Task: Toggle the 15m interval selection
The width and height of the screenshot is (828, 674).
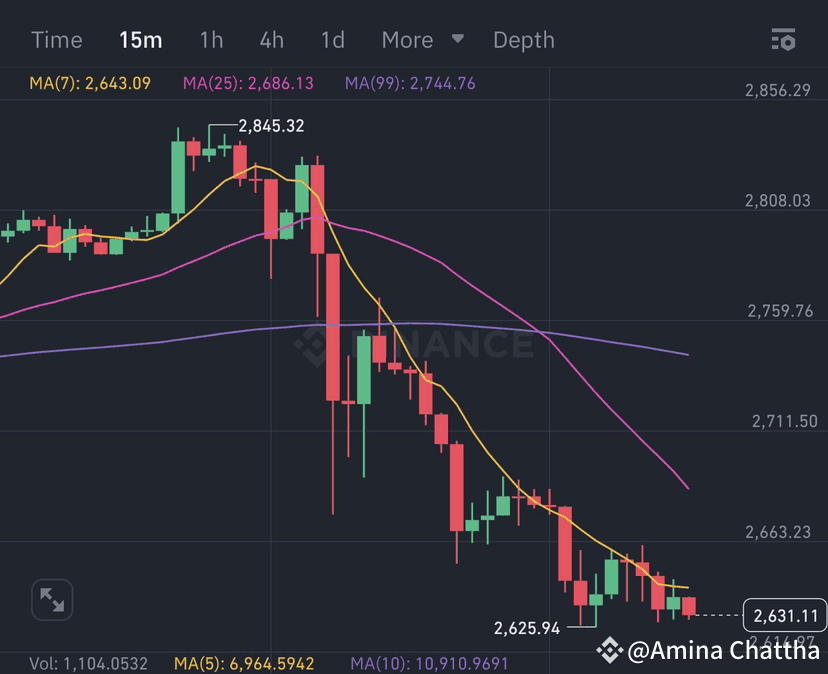Action: pyautogui.click(x=141, y=40)
